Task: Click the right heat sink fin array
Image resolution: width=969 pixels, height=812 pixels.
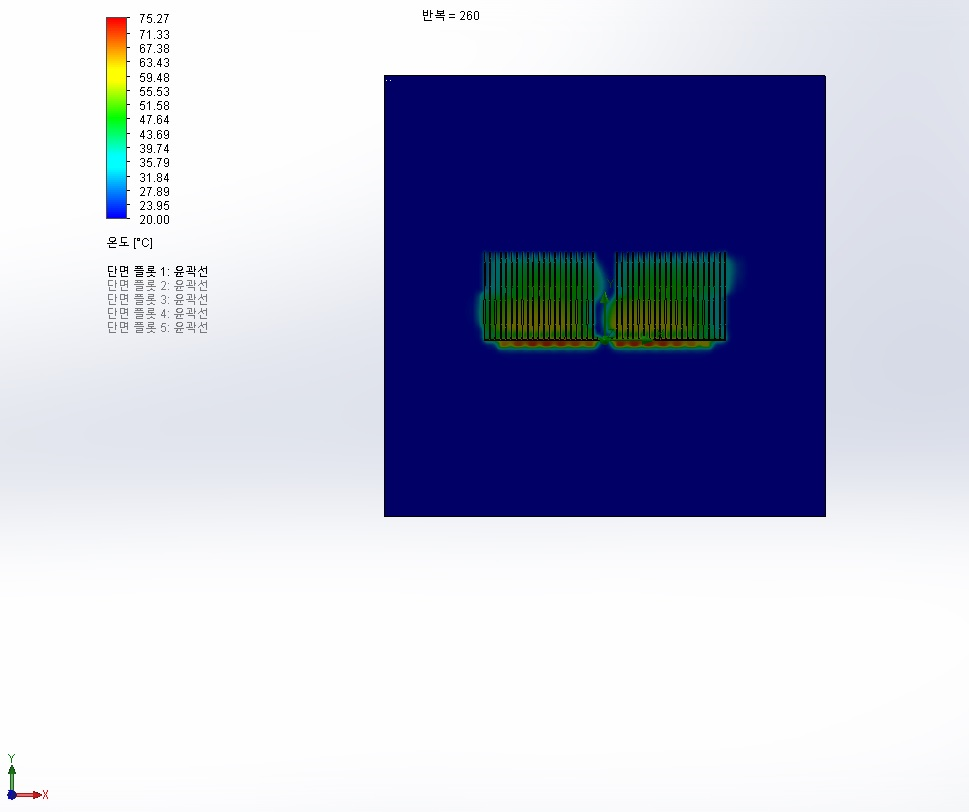Action: point(671,296)
